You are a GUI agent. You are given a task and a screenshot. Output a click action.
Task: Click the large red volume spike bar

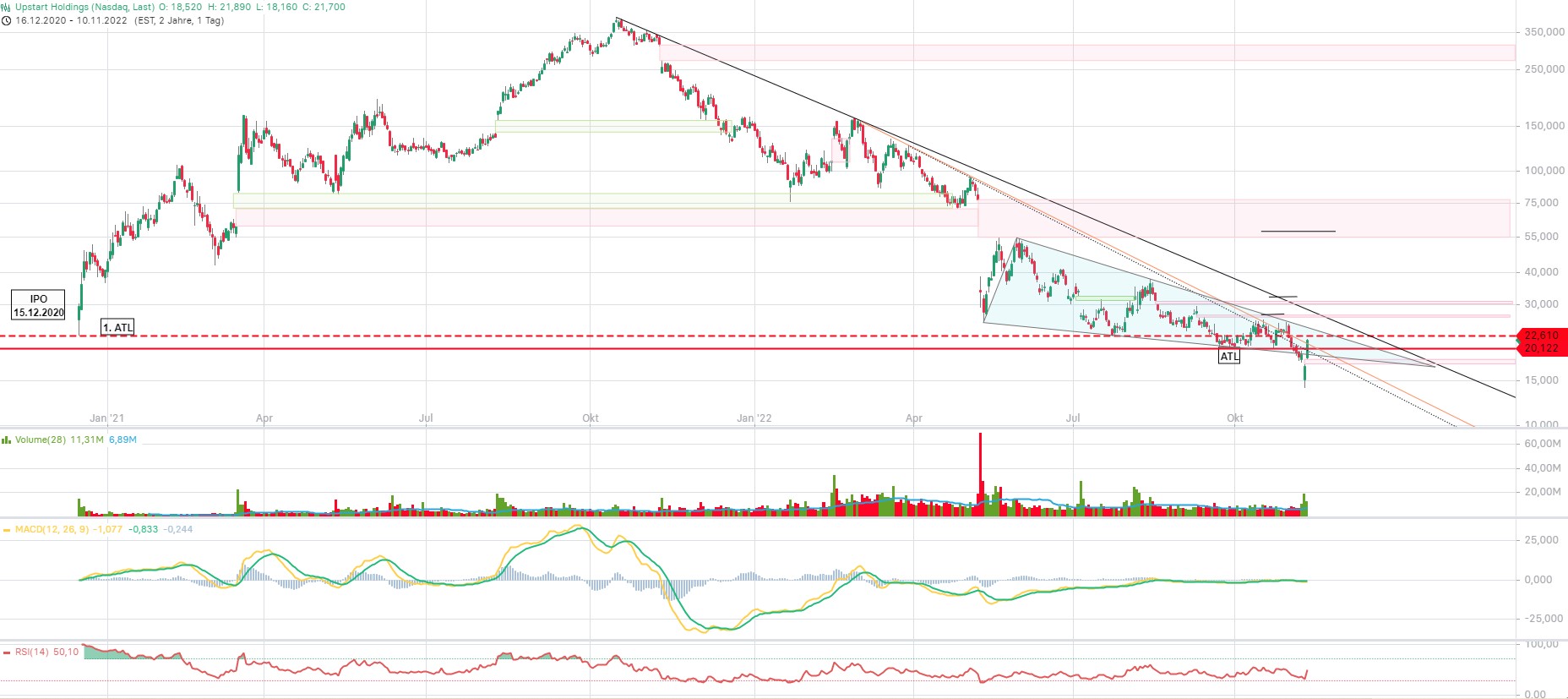[980, 465]
